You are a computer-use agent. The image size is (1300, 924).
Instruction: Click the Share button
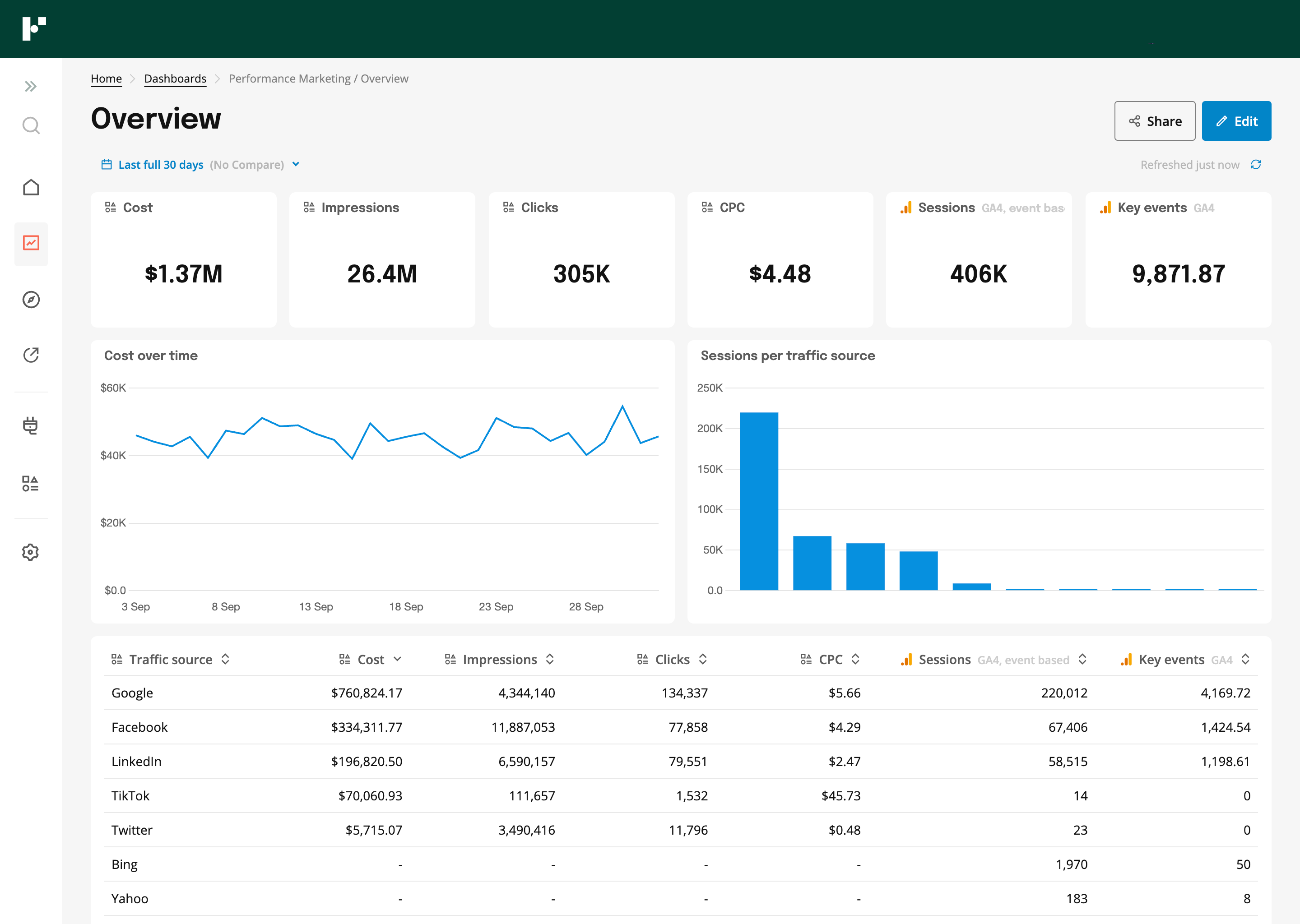click(x=1154, y=120)
